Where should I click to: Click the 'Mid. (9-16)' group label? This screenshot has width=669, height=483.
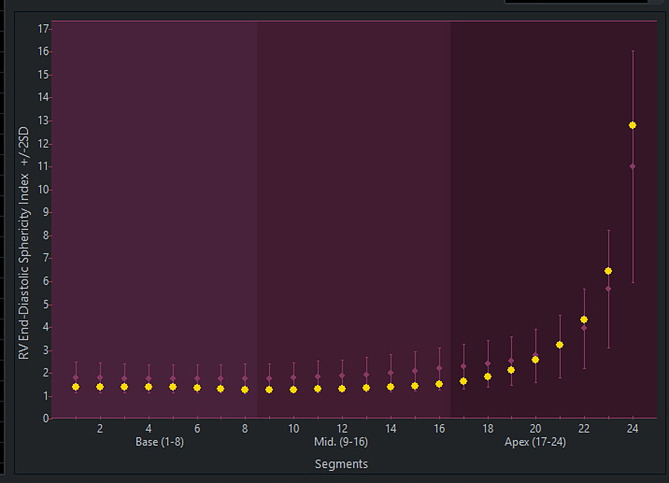click(341, 442)
